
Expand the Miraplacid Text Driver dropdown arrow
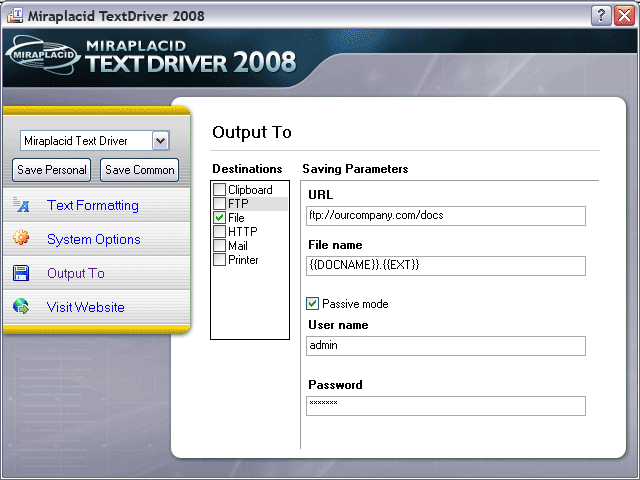coord(161,141)
